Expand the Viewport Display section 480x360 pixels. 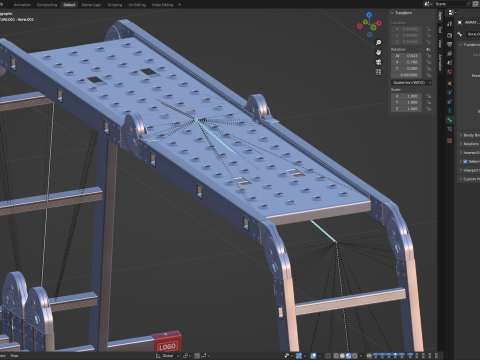pyautogui.click(x=469, y=170)
